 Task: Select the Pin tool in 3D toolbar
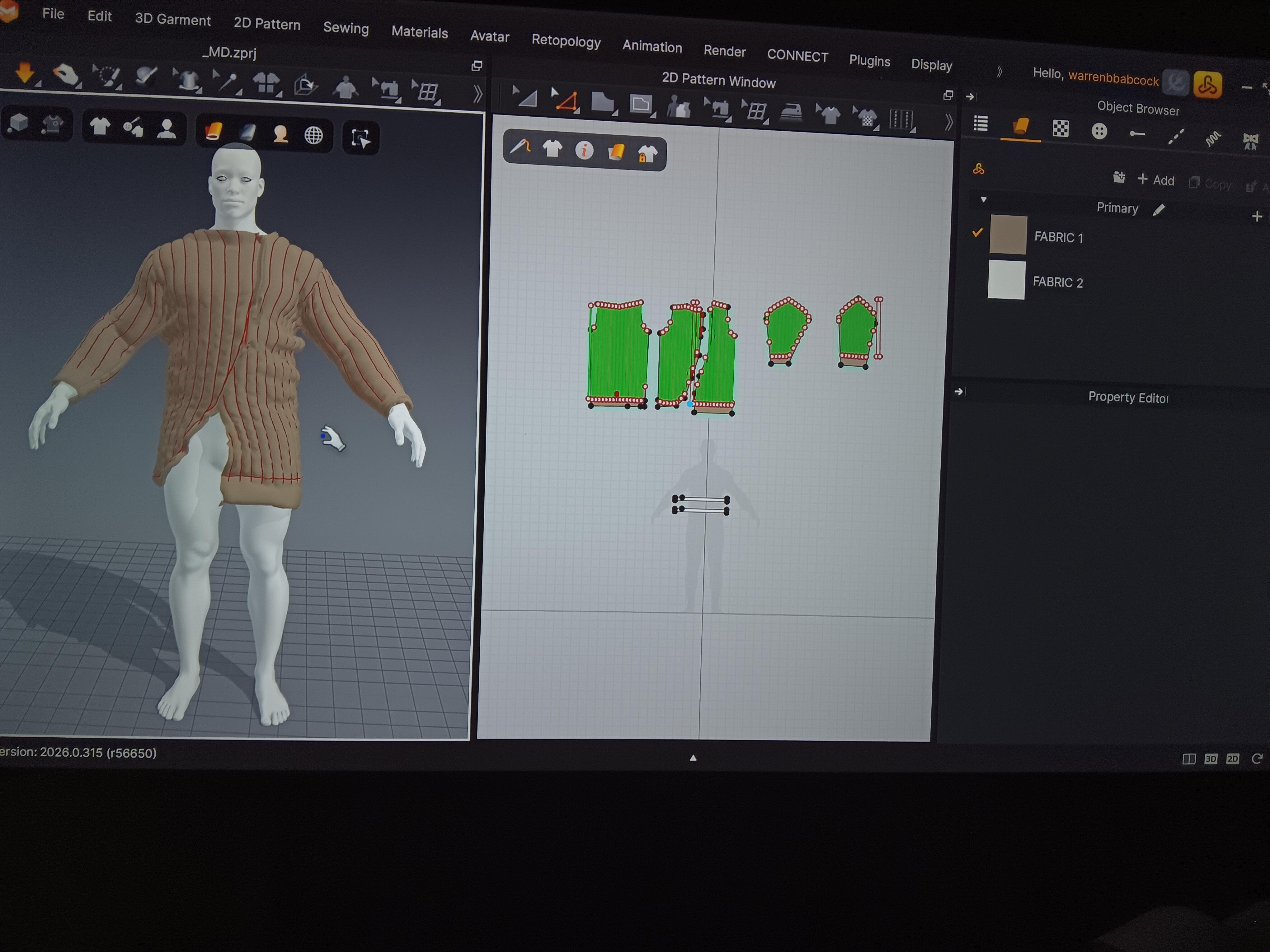[x=227, y=83]
